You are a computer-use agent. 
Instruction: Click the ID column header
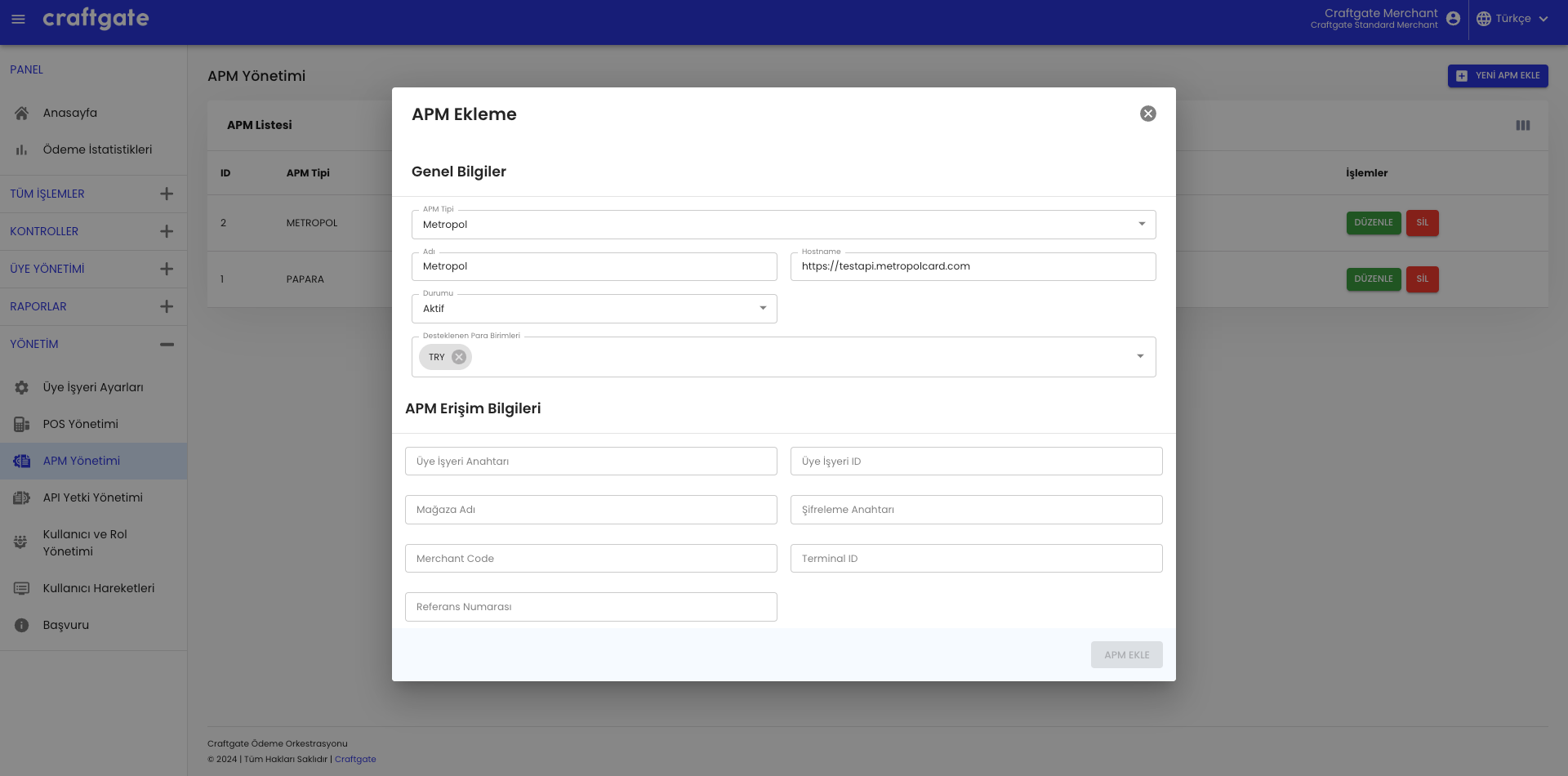225,173
